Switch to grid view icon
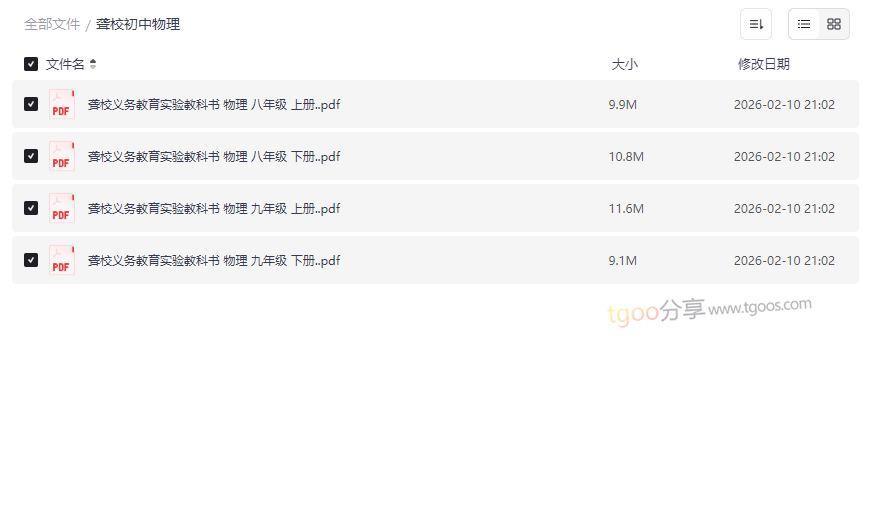Viewport: 874px width, 514px height. [833, 24]
